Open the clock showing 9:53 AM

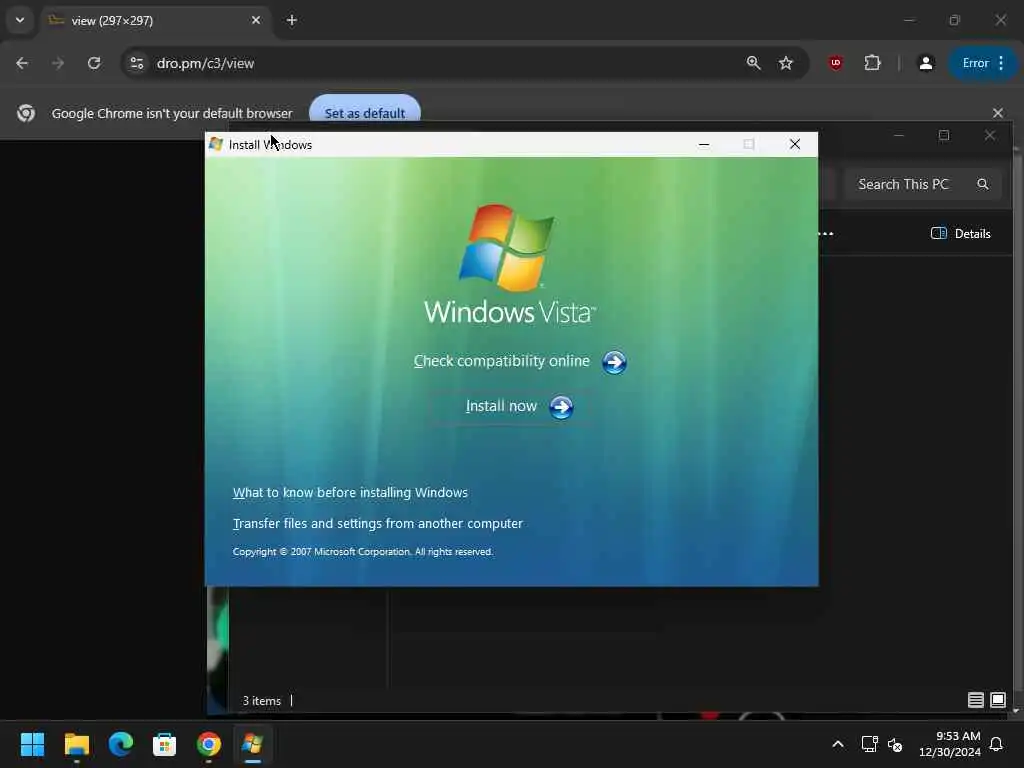click(950, 744)
